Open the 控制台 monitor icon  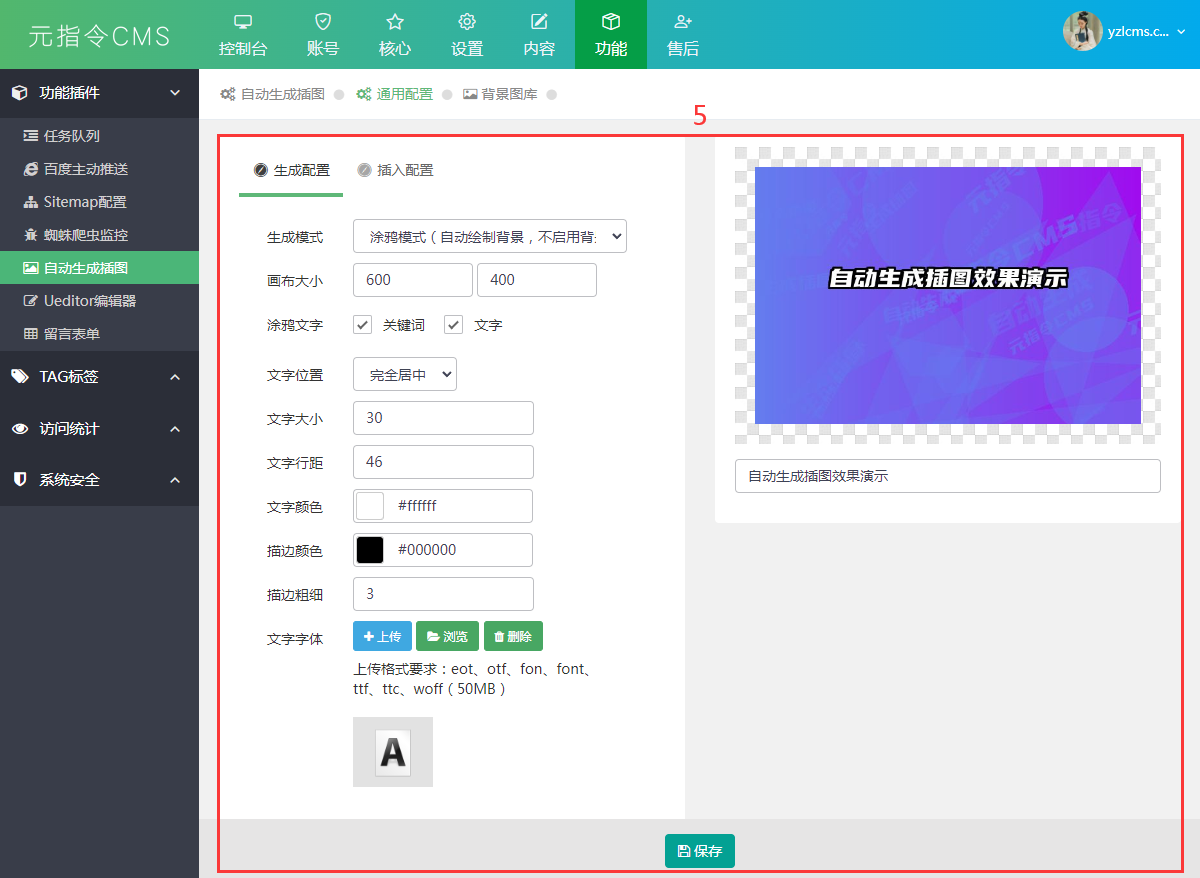(243, 22)
